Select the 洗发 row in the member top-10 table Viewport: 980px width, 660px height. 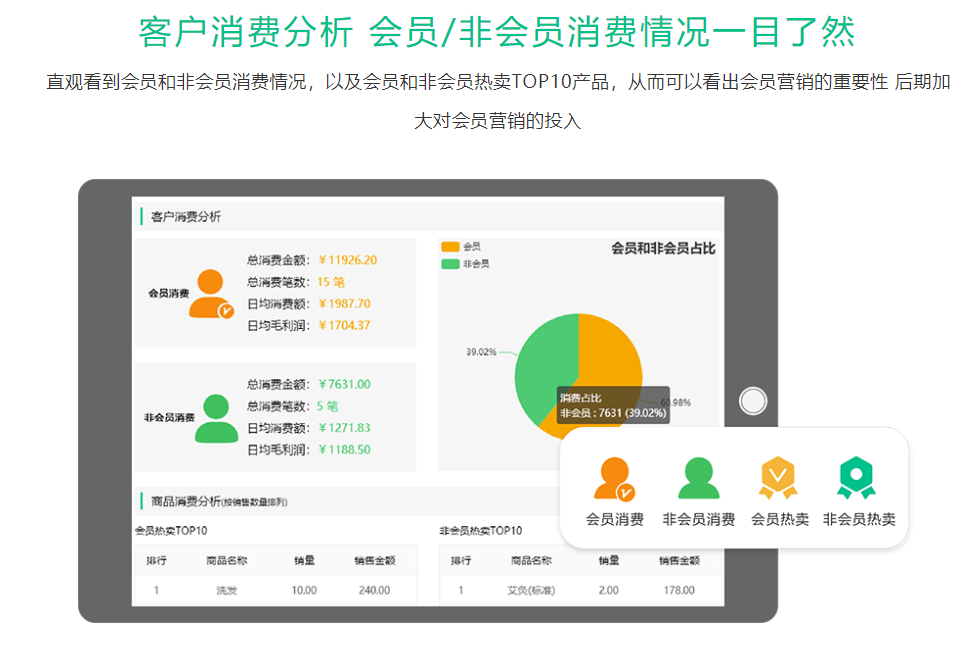pos(225,590)
